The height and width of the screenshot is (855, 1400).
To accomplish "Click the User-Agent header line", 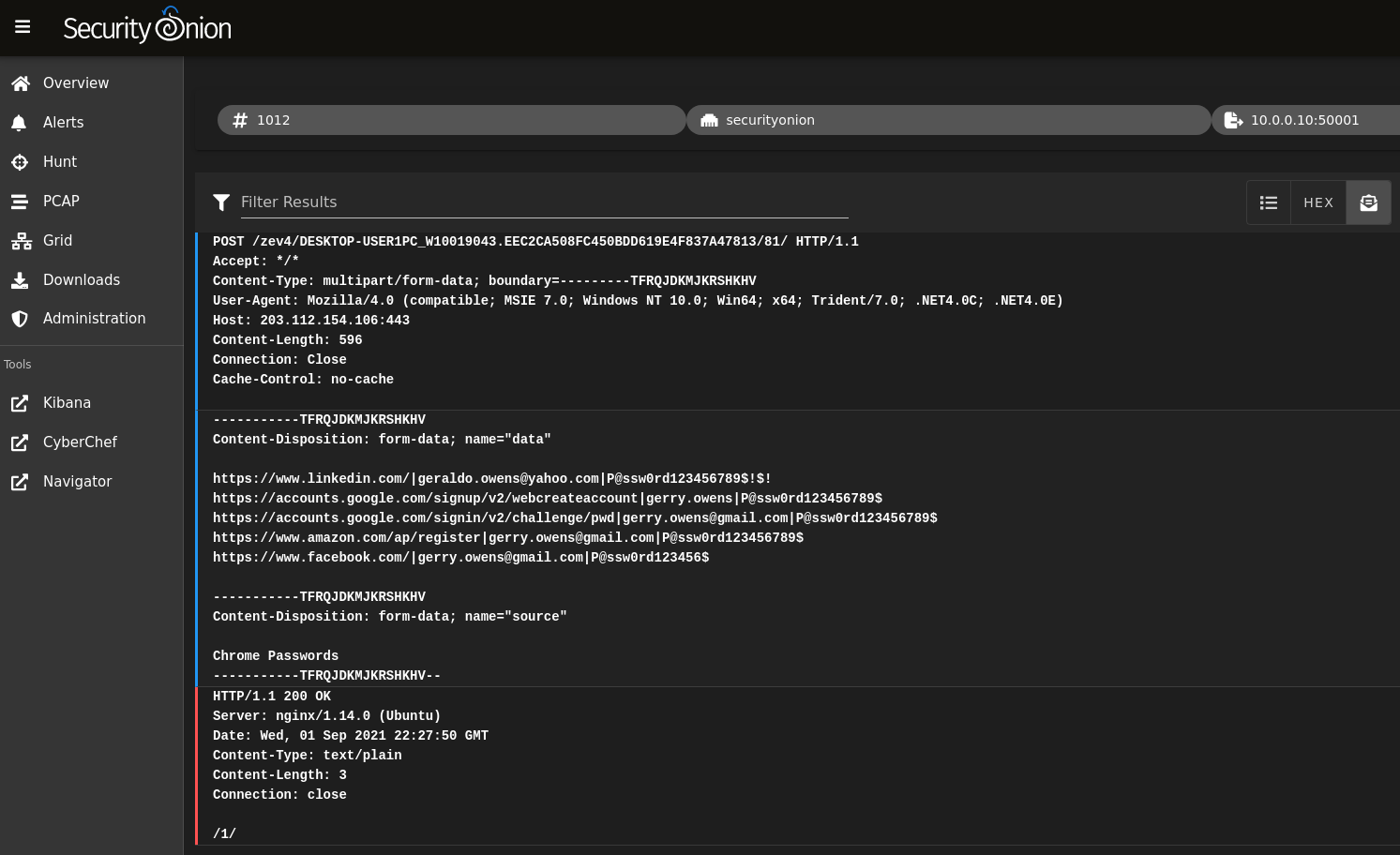I will click(638, 301).
